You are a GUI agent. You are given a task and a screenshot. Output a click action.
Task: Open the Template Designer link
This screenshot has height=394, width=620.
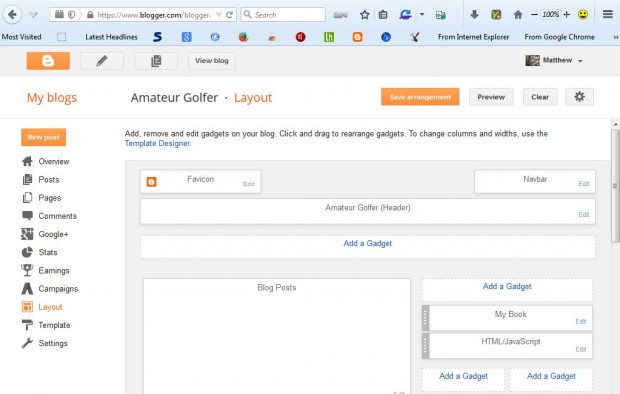[157, 143]
